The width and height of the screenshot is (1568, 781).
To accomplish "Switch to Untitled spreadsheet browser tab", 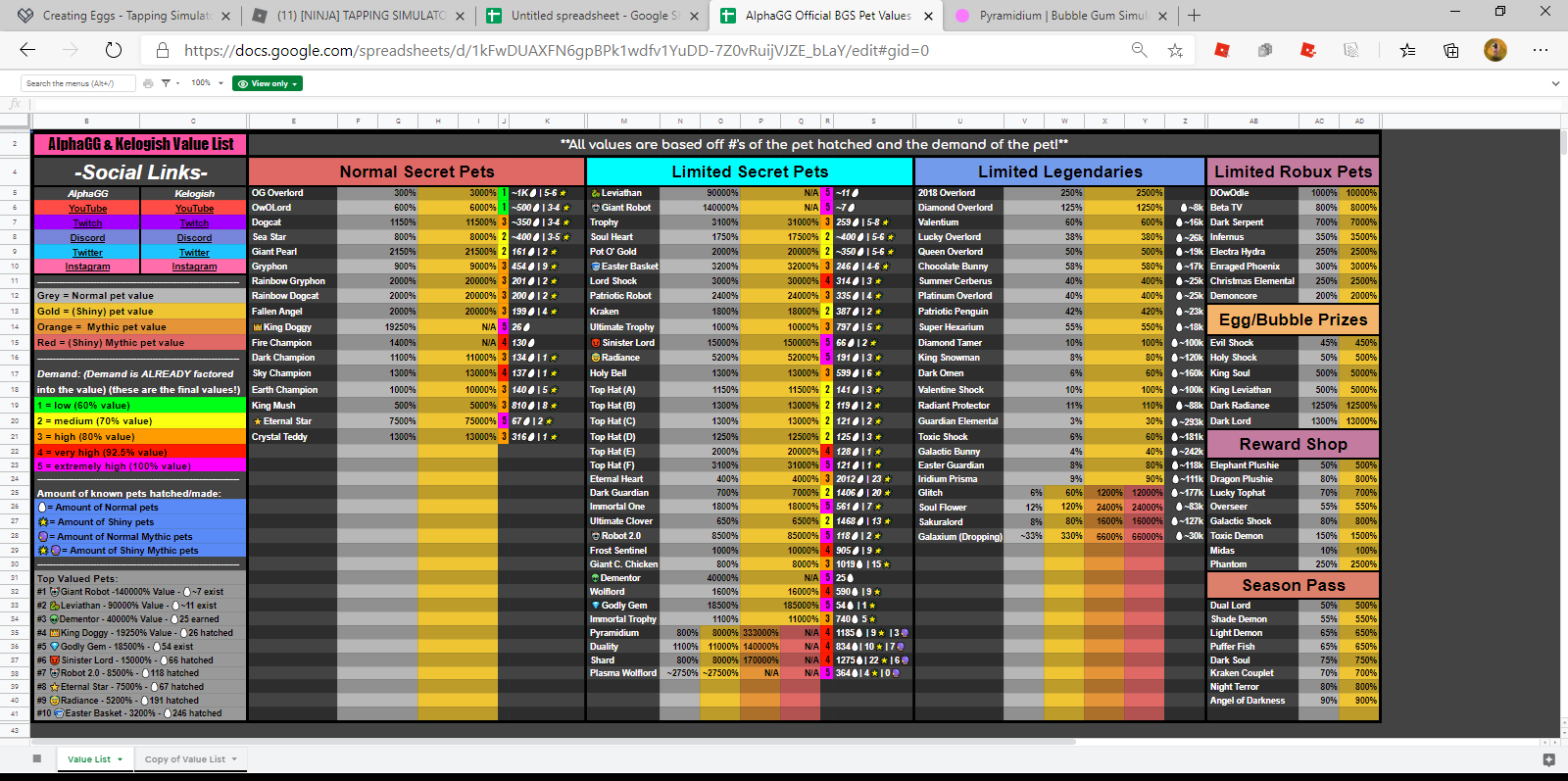I will pos(593,16).
